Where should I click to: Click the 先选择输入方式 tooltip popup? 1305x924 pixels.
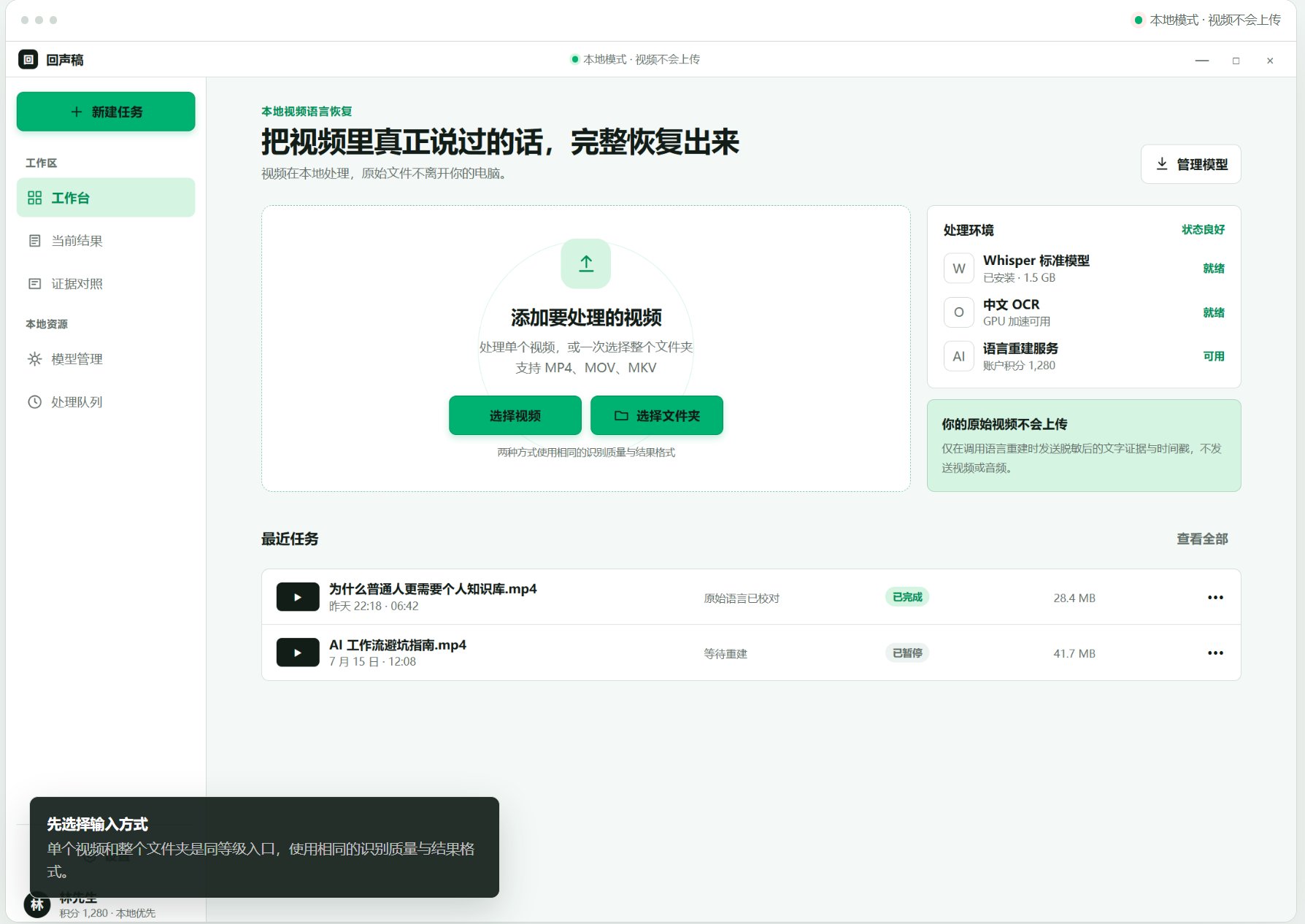click(264, 847)
